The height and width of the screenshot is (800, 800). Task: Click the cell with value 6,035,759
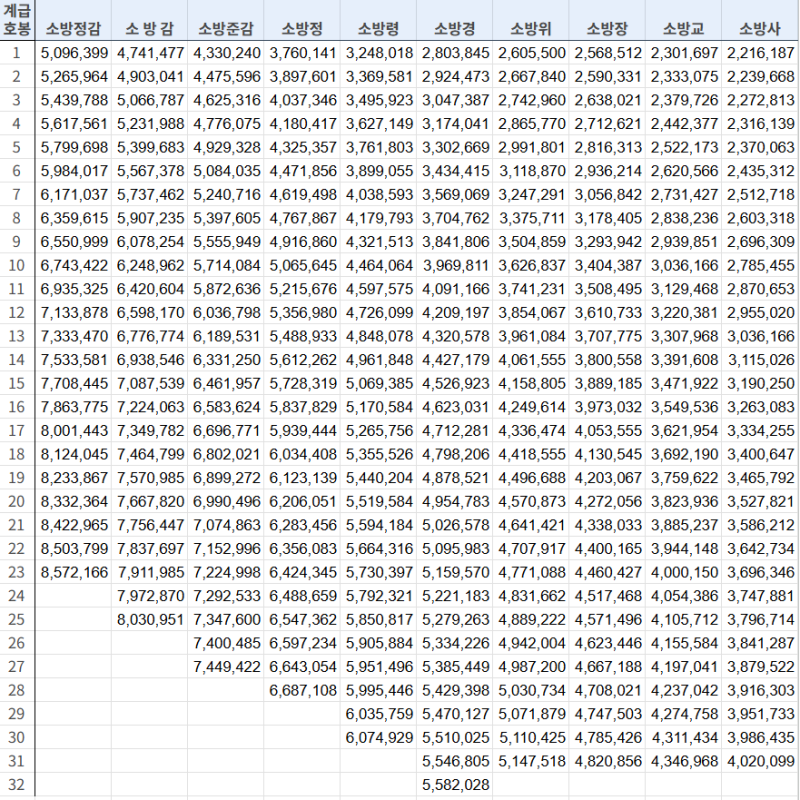pos(378,713)
